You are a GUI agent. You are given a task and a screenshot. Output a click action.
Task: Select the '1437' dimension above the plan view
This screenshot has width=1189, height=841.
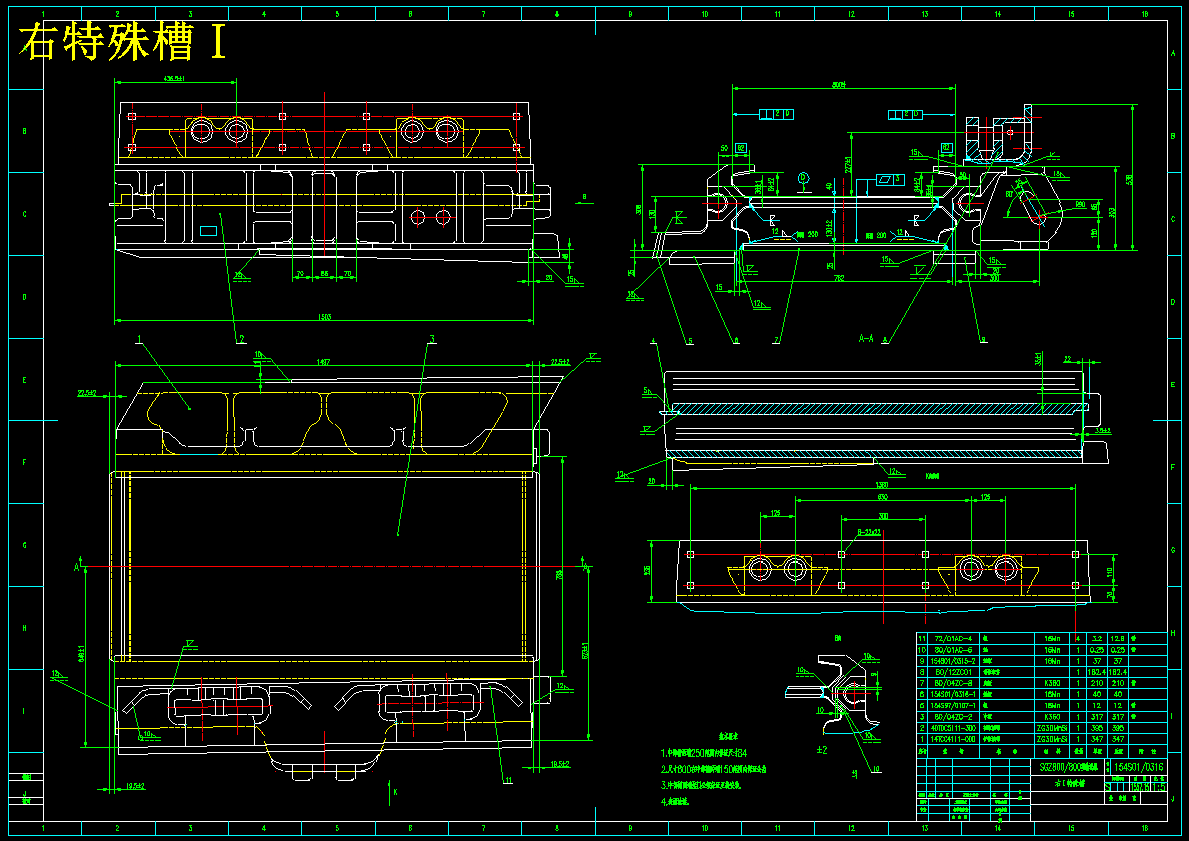pos(324,362)
